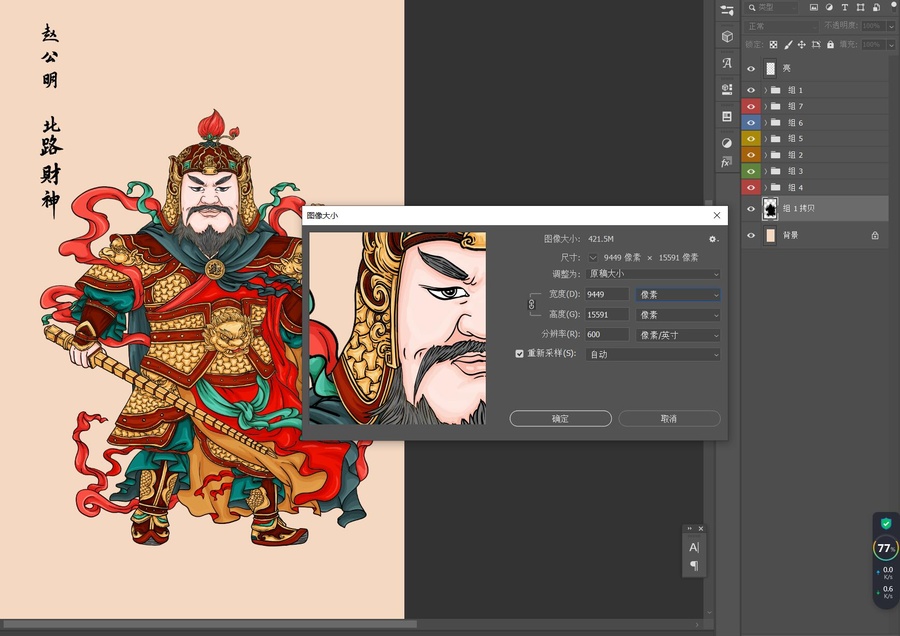Hide the 背景 layer eye icon
900x636 pixels.
751,235
